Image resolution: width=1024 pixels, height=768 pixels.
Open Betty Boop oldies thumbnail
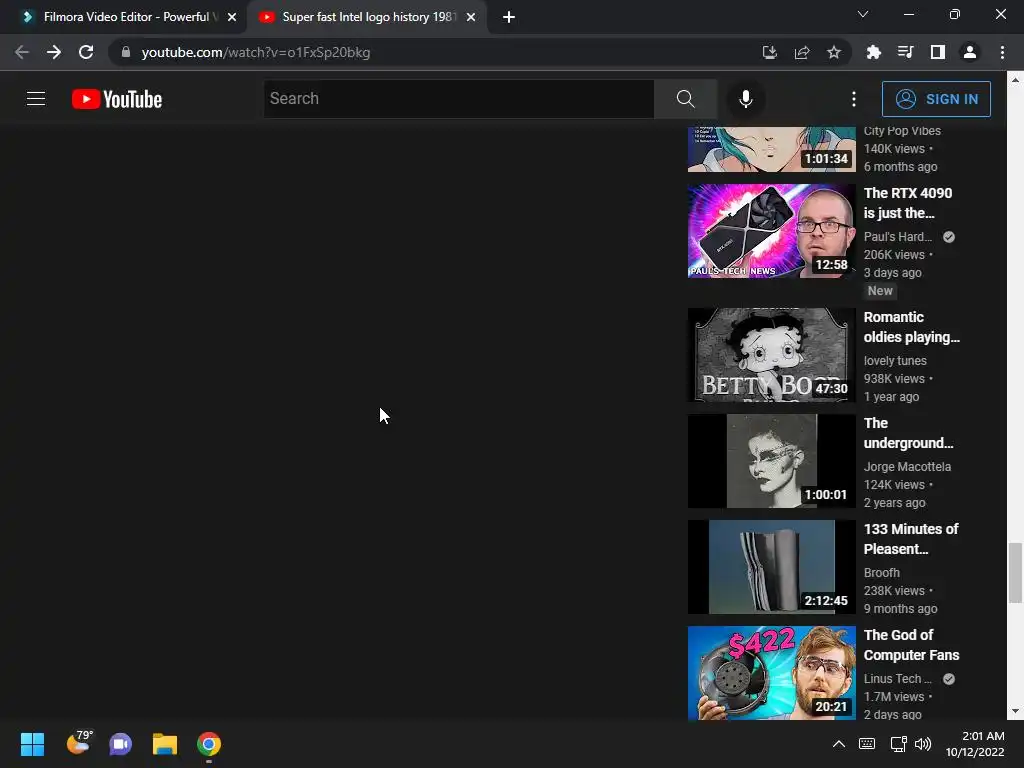771,355
